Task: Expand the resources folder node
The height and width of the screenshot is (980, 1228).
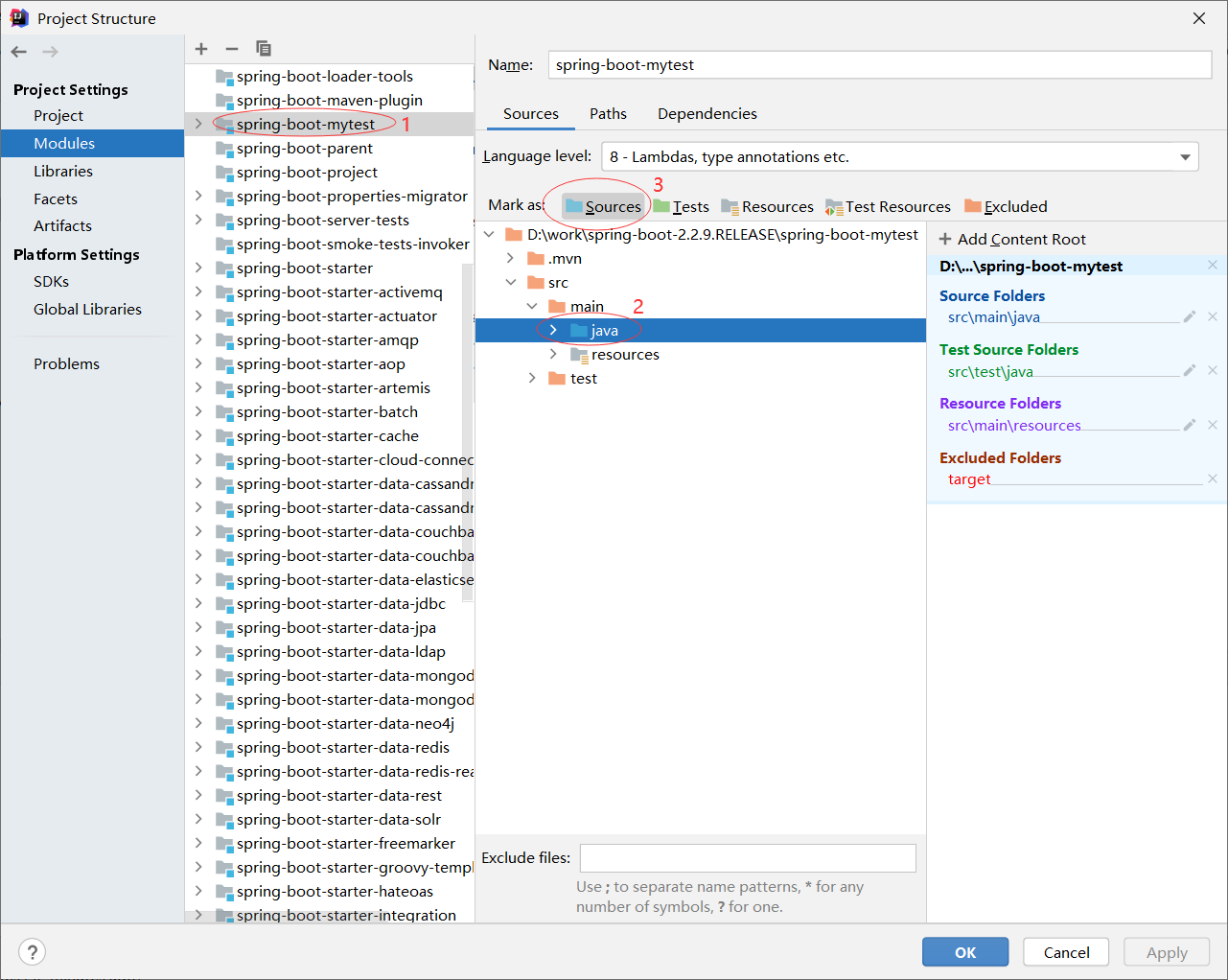Action: [553, 355]
